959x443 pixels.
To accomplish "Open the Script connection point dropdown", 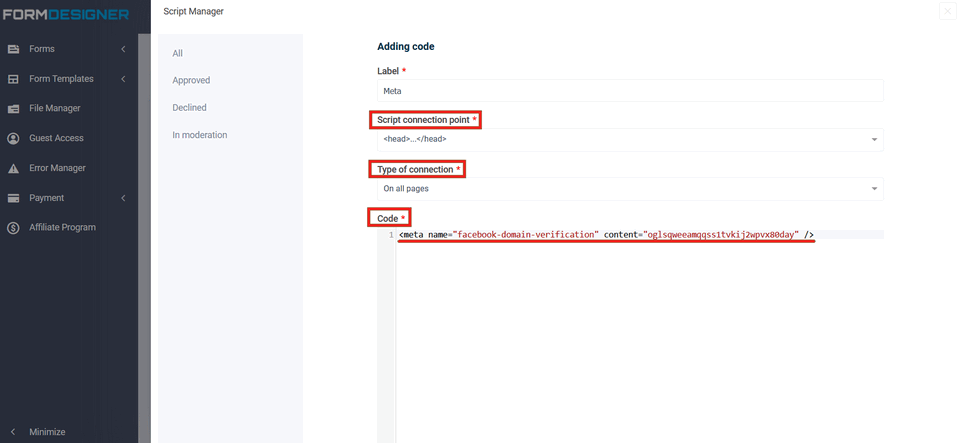I will 630,140.
